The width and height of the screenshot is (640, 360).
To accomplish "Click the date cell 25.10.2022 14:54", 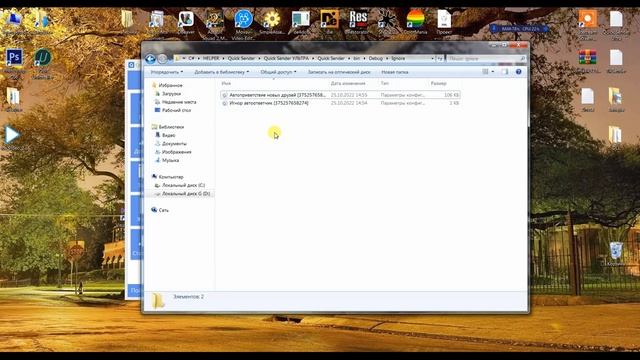I will 349,103.
